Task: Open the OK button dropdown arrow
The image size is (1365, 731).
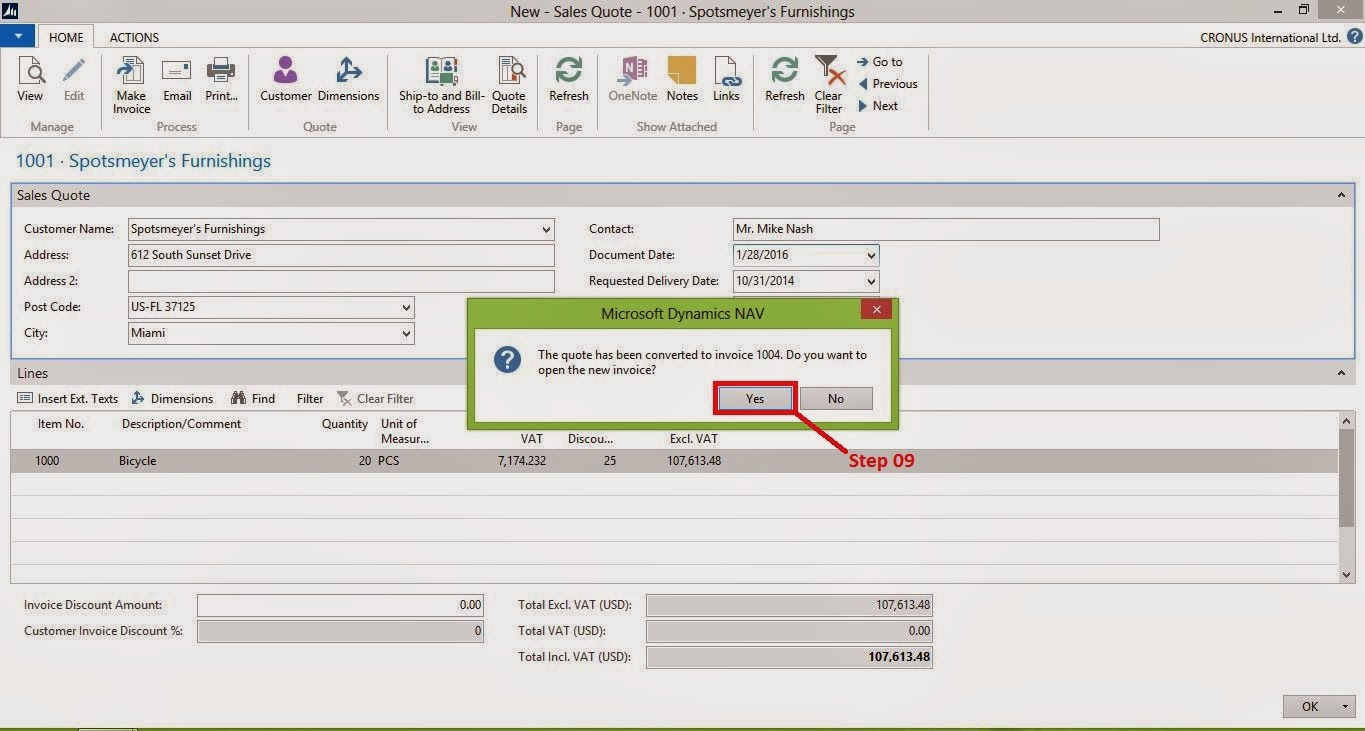Action: pos(1344,706)
